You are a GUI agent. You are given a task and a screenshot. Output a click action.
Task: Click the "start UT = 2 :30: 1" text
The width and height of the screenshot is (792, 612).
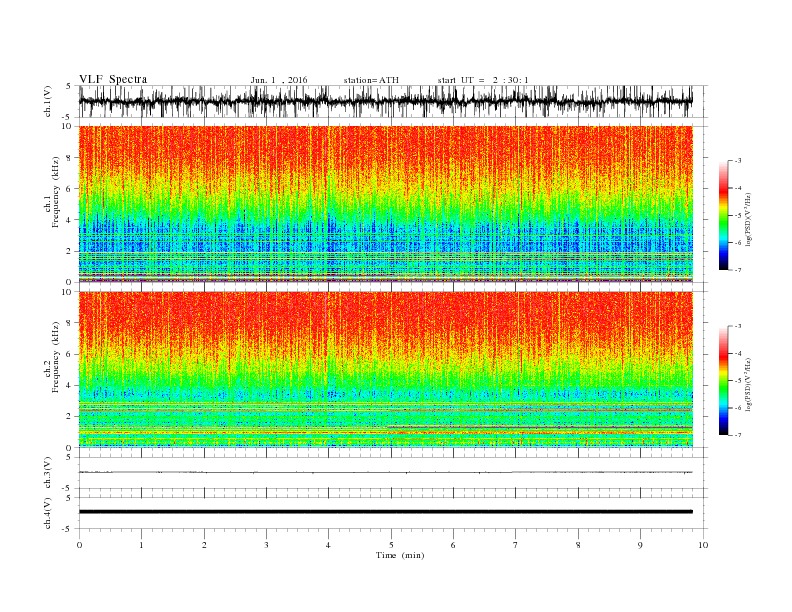tap(483, 80)
